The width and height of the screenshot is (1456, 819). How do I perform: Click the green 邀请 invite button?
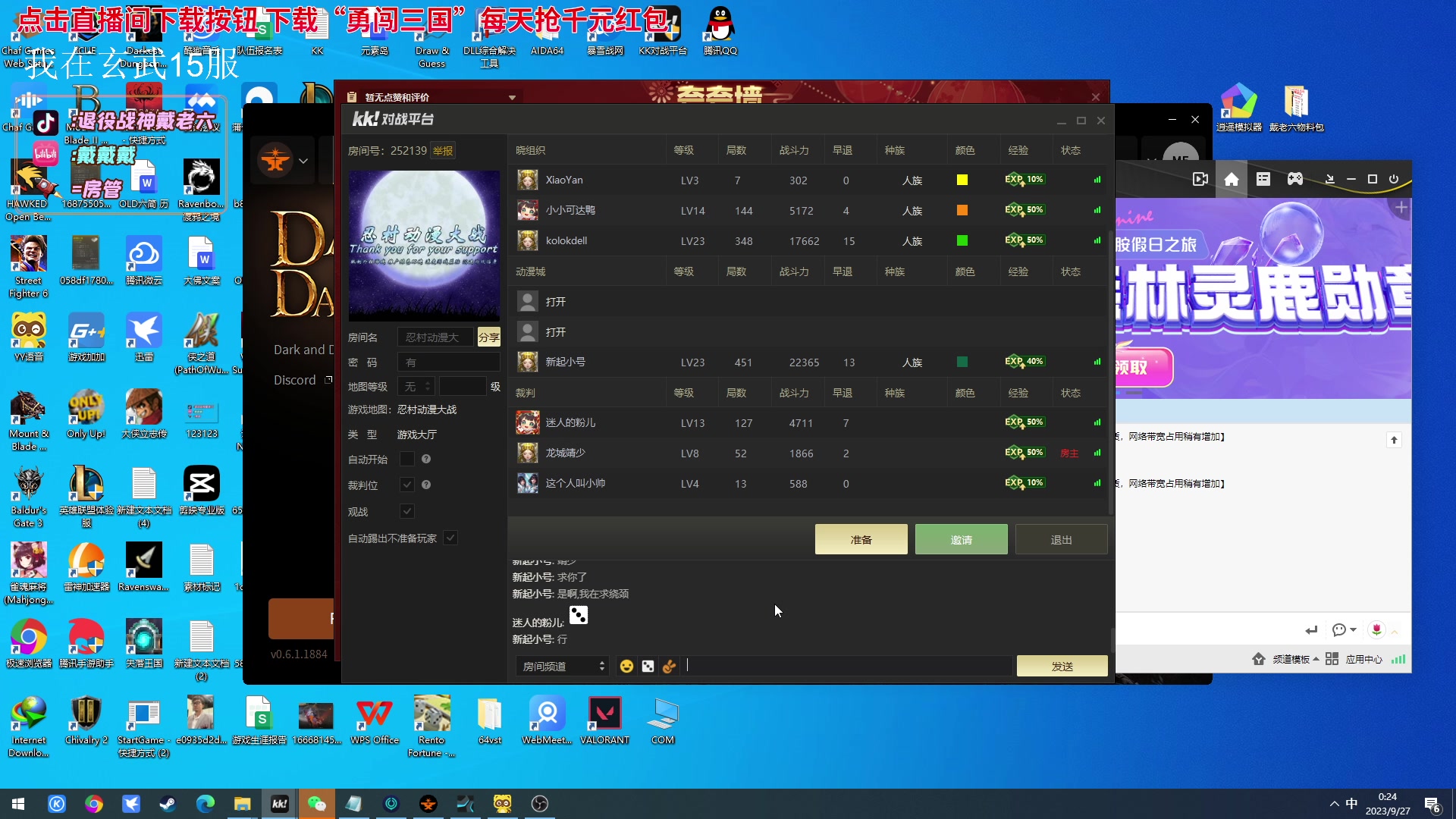(961, 539)
